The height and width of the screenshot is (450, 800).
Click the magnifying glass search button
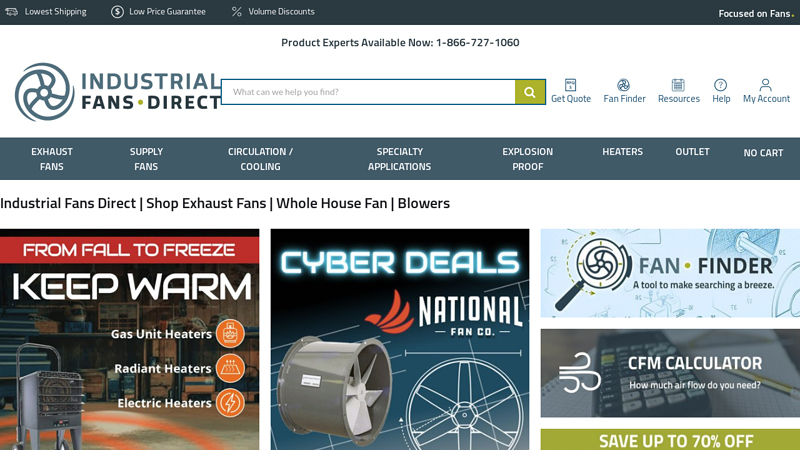(530, 92)
